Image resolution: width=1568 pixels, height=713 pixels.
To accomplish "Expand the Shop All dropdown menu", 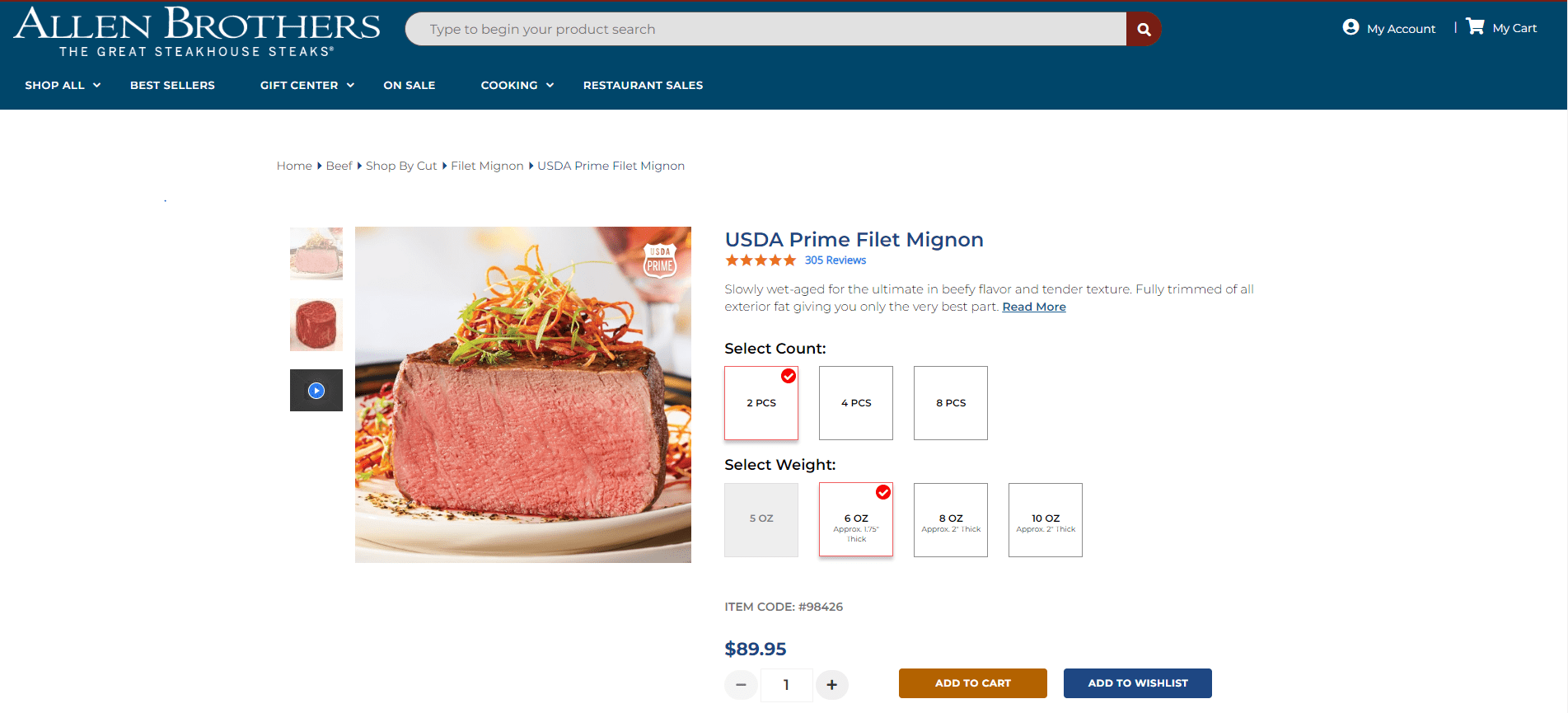I will click(x=63, y=85).
